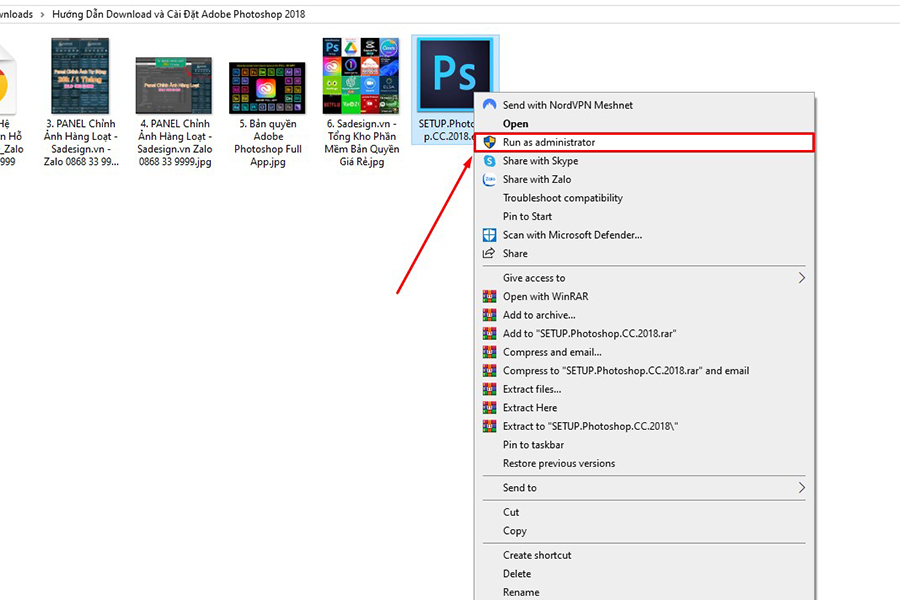Click WinRAR icon beside Add to SETUP.Photoshop.CC.2018.rar
The height and width of the screenshot is (600, 900).
489,334
